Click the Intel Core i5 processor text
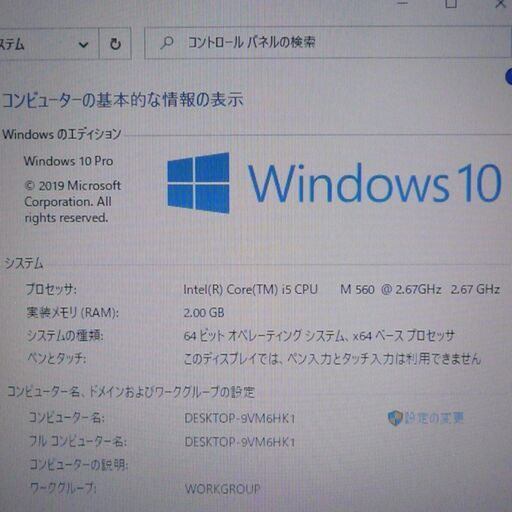This screenshot has width=512, height=512. tap(342, 289)
